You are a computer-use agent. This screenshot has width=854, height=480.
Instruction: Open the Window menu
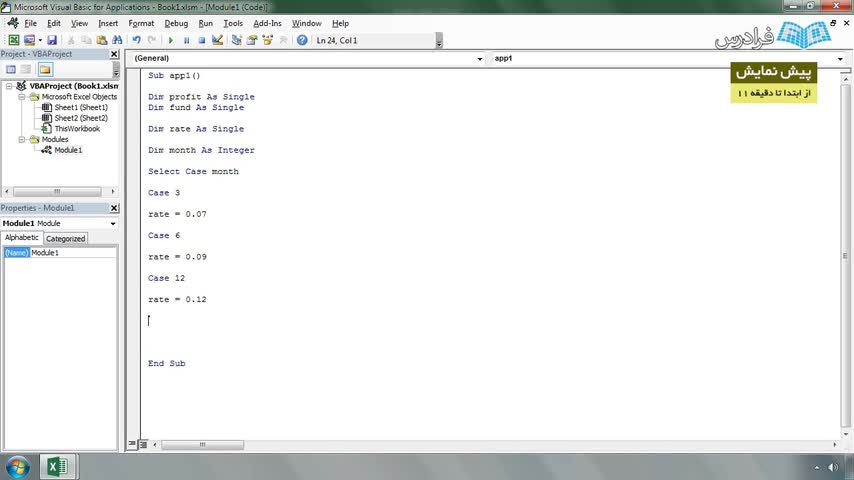coord(307,23)
